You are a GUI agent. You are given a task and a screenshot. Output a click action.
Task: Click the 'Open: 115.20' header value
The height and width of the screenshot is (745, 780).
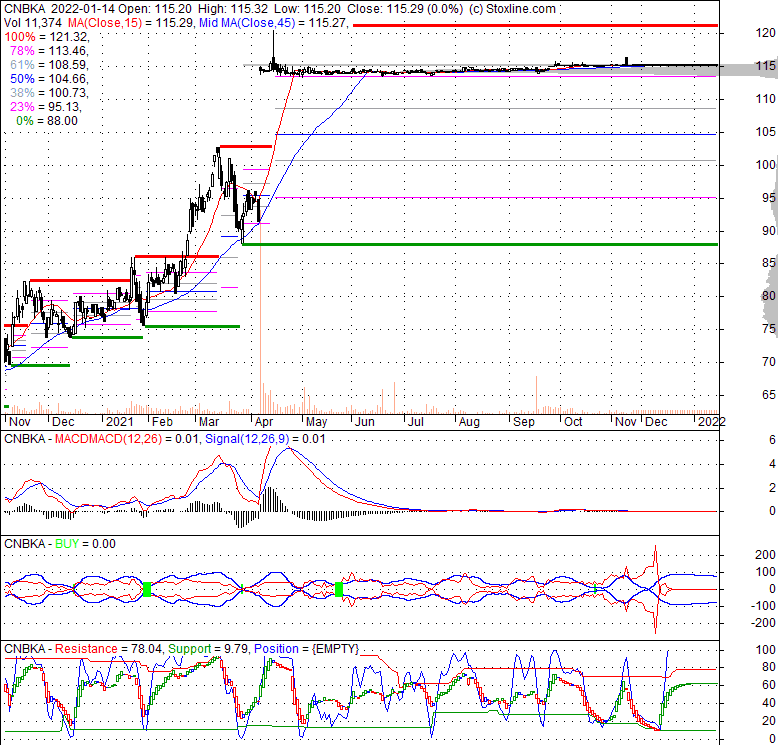pos(157,8)
